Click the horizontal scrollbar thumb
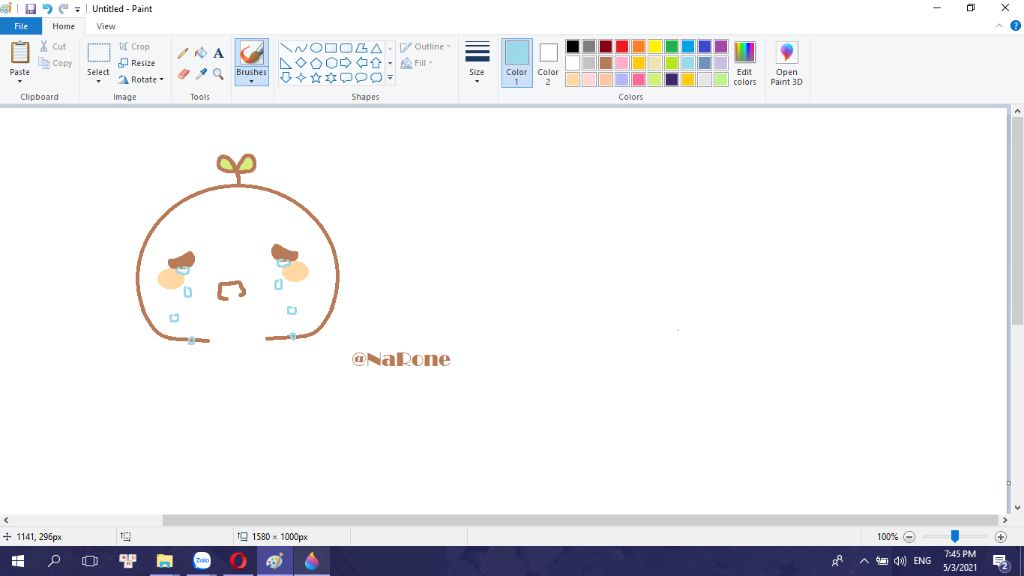This screenshot has height=576, width=1024. pyautogui.click(x=581, y=520)
